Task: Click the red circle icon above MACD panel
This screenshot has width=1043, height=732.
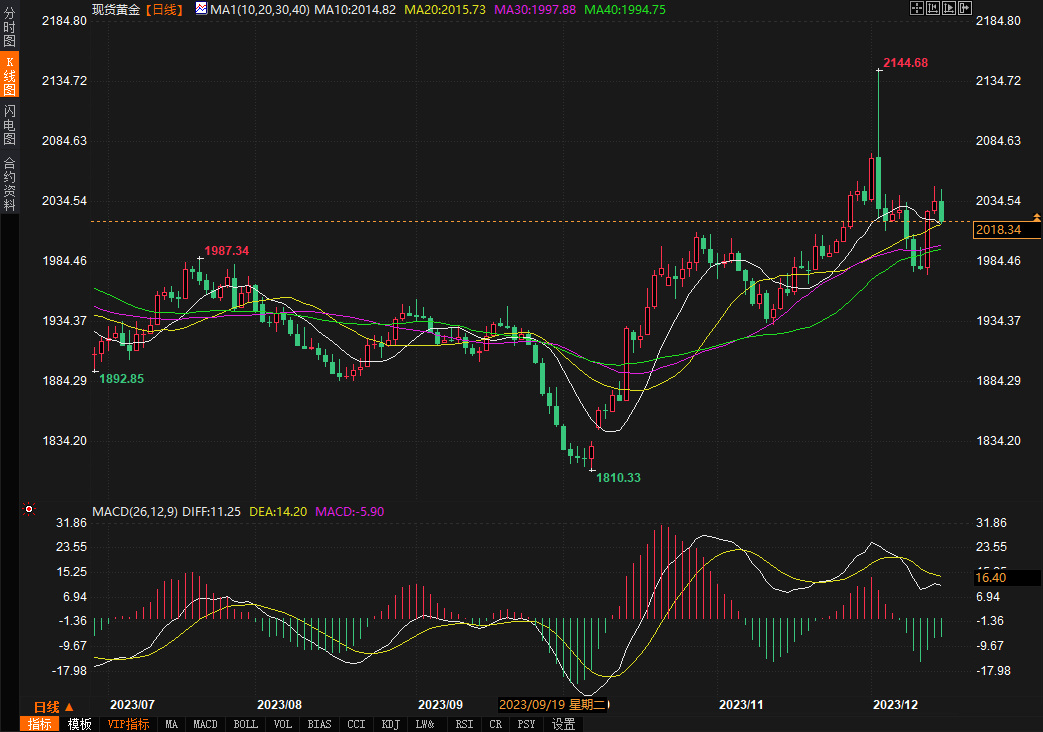Action: [x=29, y=509]
